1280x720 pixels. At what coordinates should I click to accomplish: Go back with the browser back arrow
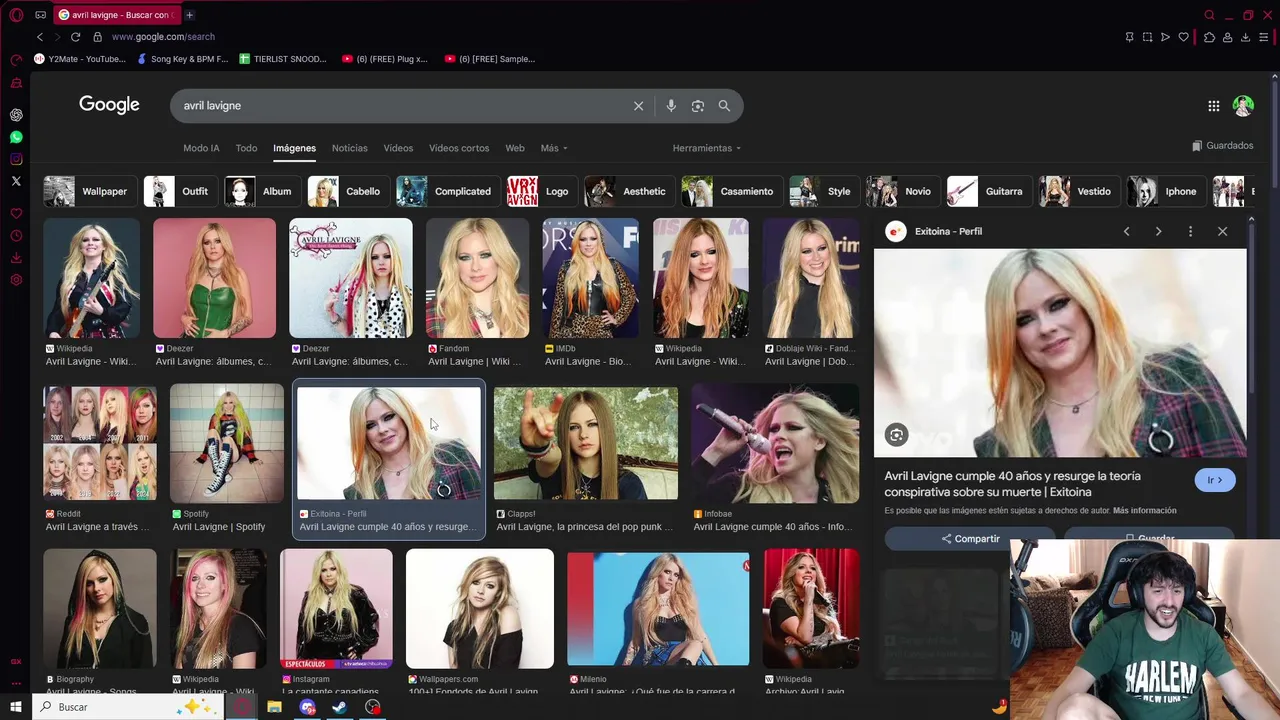(x=40, y=37)
